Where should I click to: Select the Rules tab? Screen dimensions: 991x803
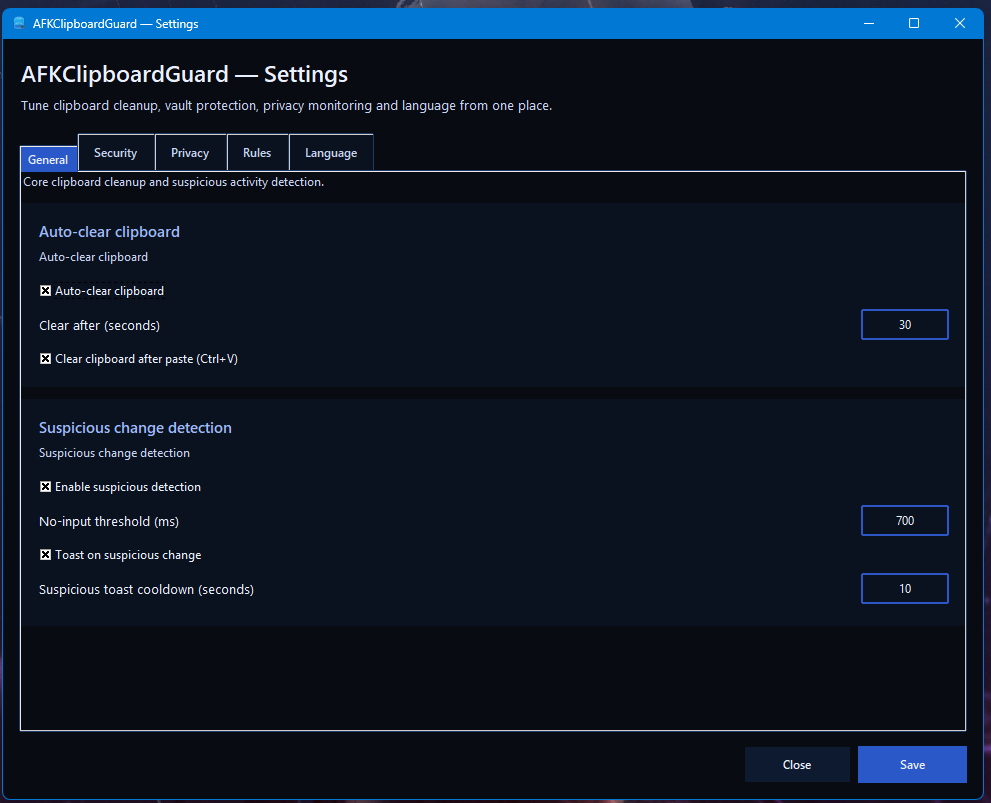[257, 153]
